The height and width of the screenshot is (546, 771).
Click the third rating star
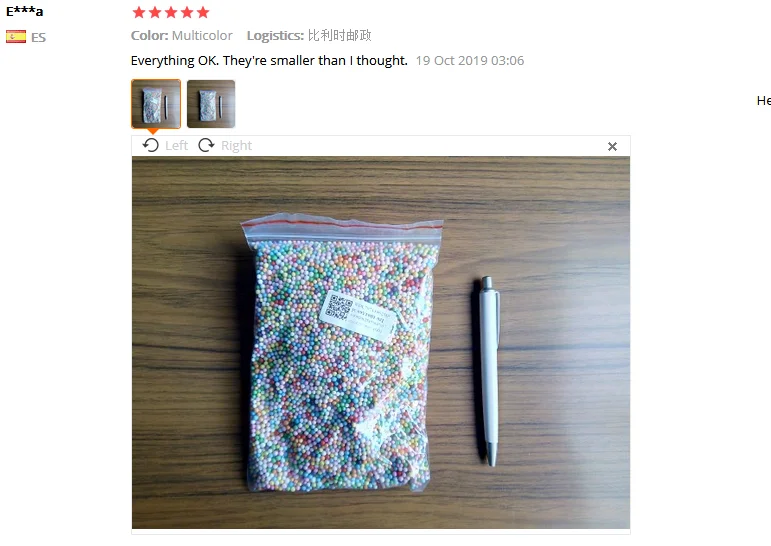(171, 12)
